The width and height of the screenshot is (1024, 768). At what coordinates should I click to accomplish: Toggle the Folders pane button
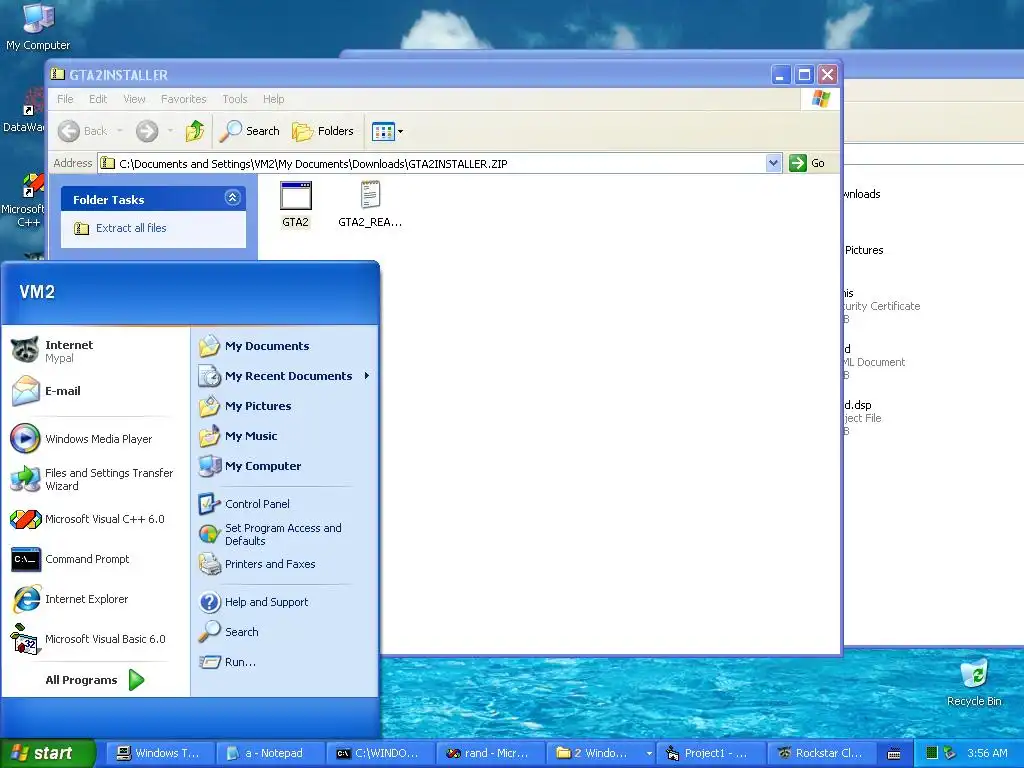click(323, 131)
